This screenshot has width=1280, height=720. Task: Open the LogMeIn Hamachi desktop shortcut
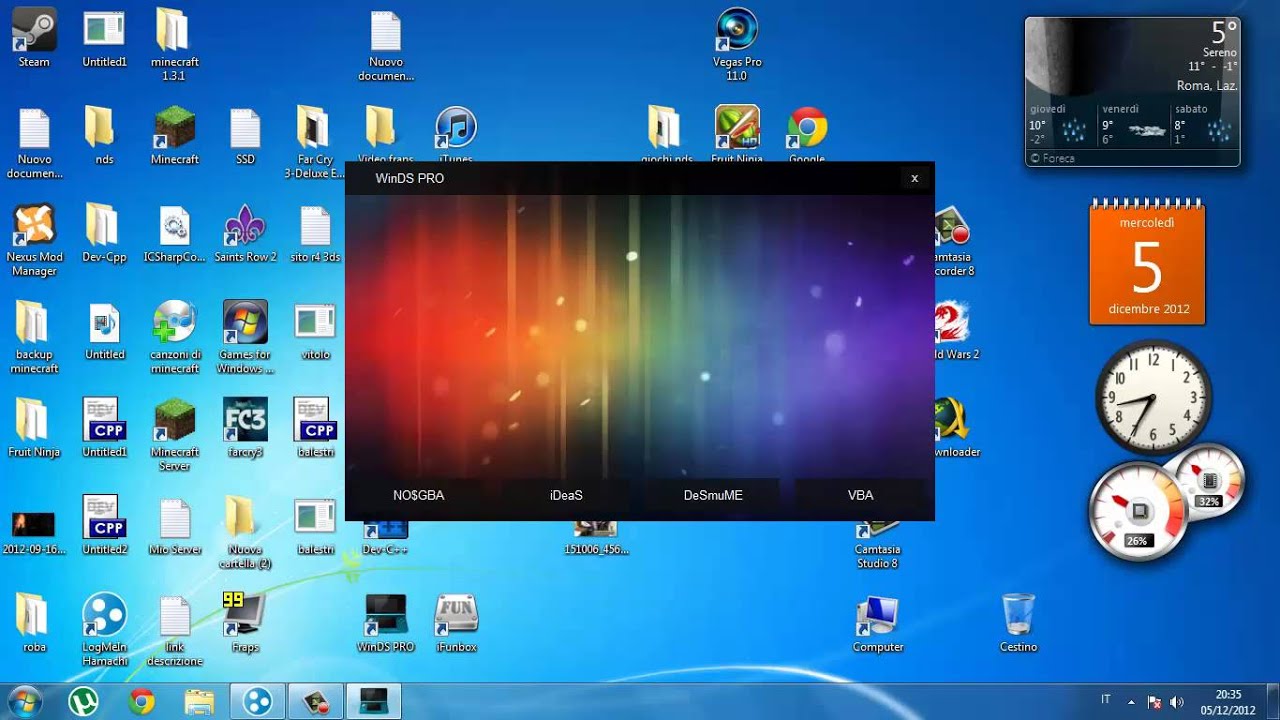(104, 629)
